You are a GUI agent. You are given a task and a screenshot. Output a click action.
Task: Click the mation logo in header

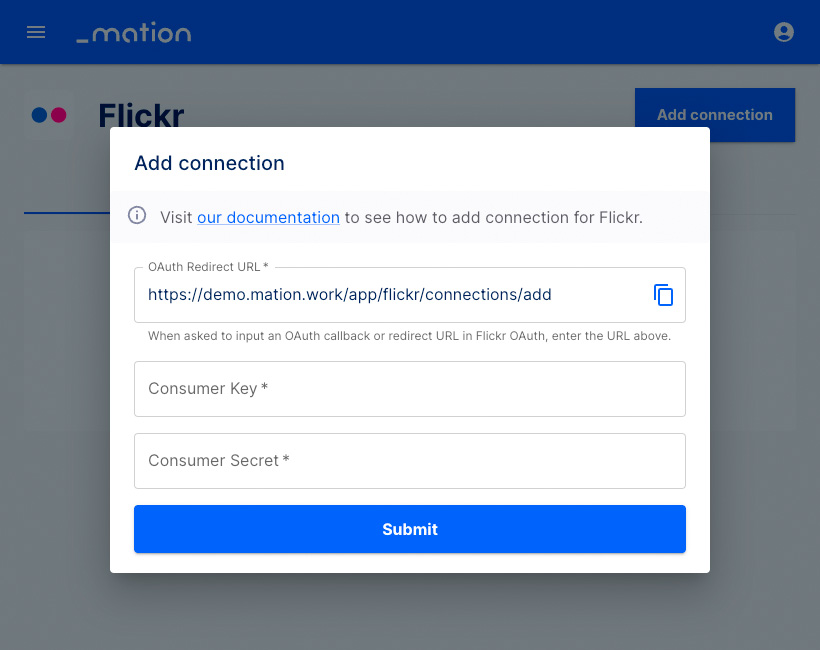pos(134,32)
